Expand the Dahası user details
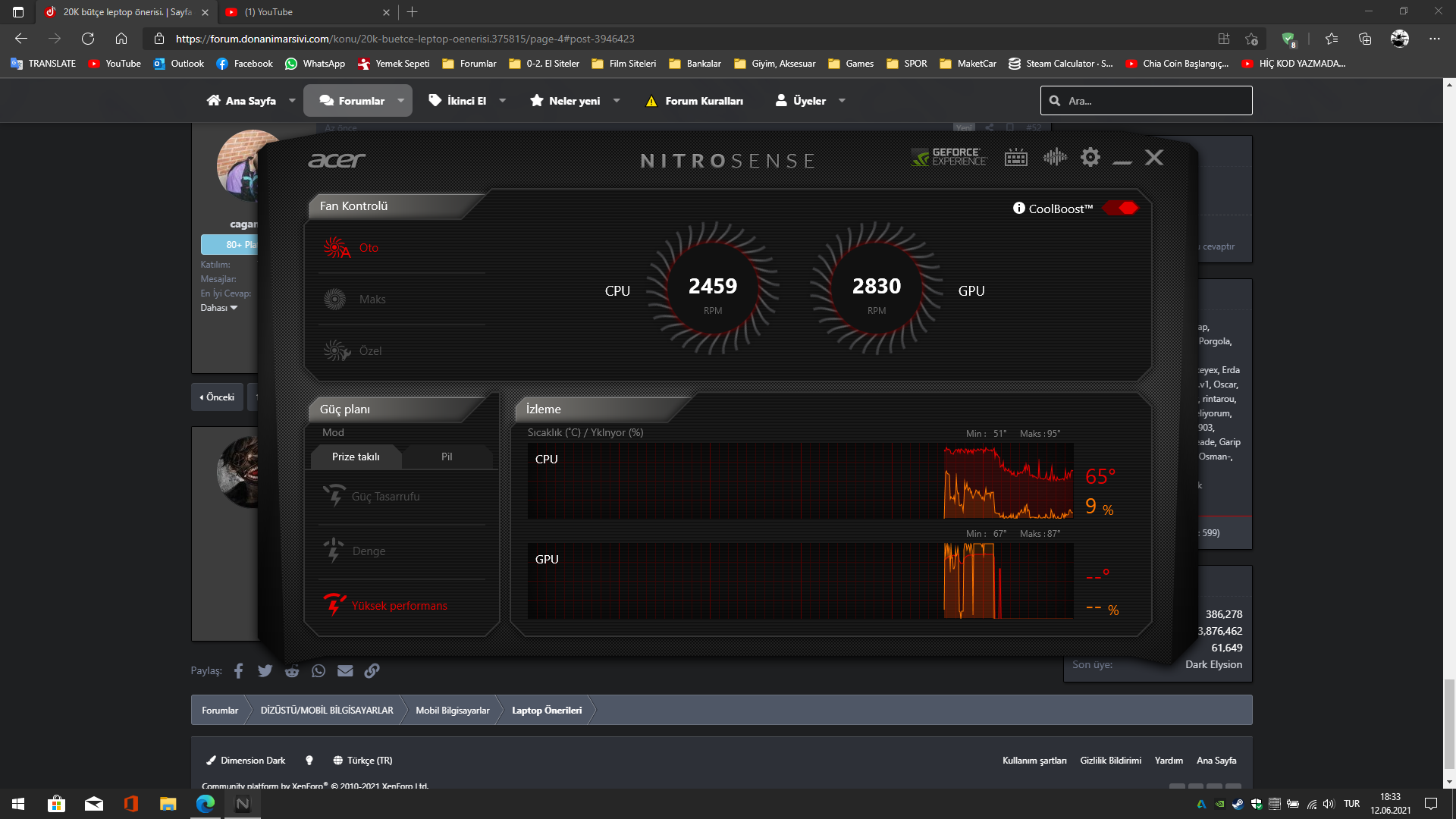 219,308
